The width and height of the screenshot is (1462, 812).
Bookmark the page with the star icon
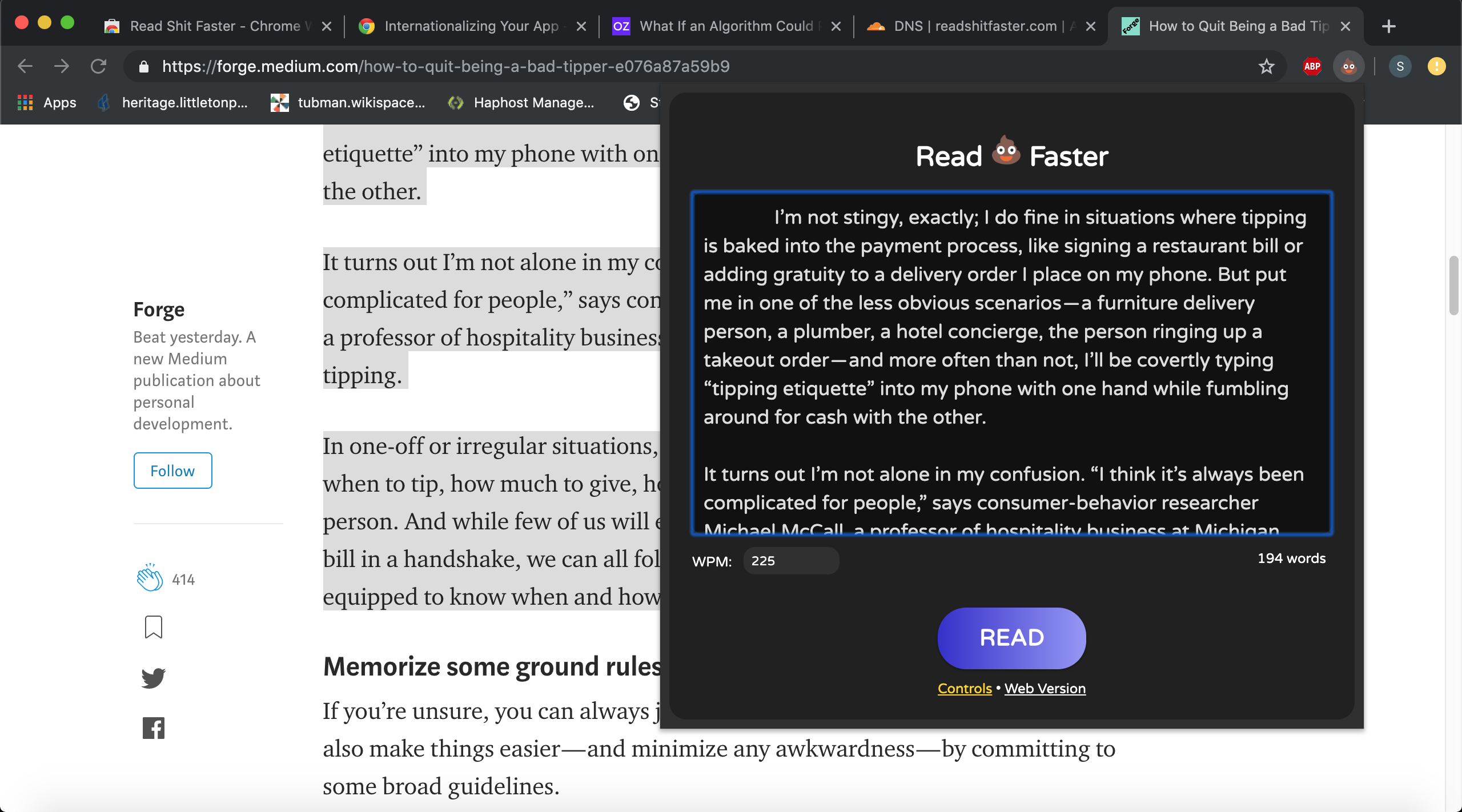click(1266, 66)
